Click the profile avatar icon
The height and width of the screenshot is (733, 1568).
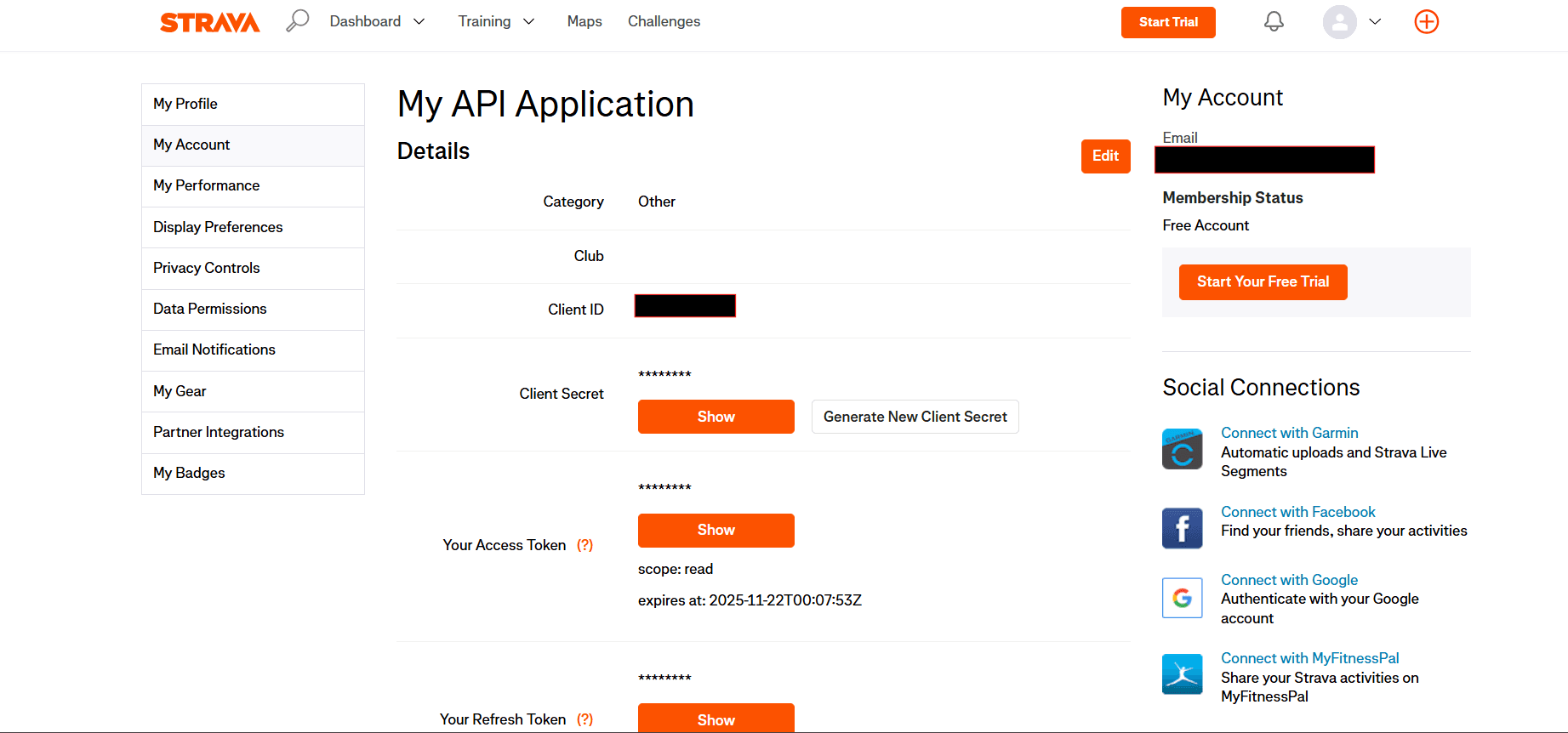click(x=1339, y=22)
